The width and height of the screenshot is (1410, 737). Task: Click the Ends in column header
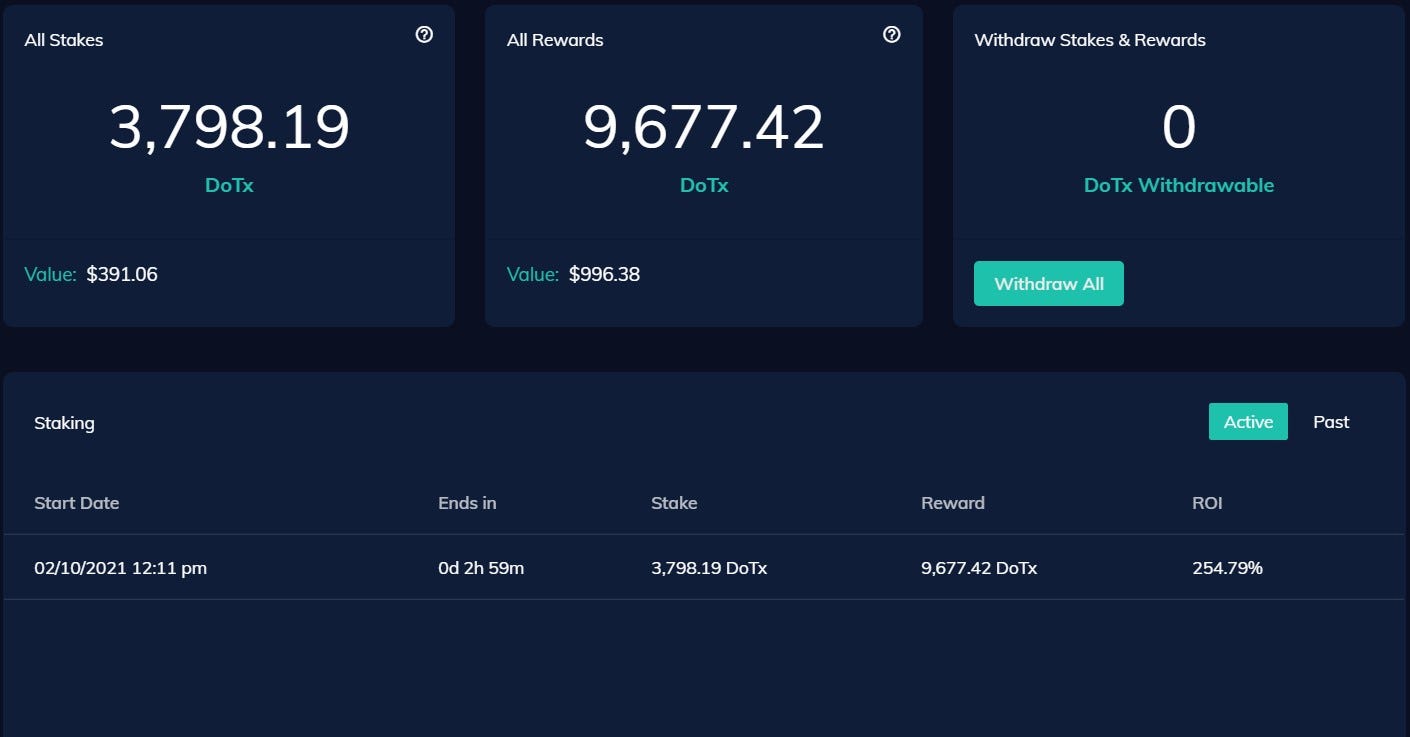[x=467, y=503]
